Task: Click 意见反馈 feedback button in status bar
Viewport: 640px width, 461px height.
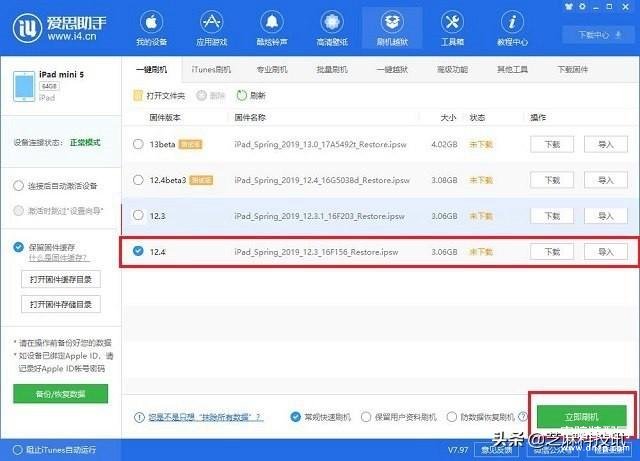Action: pyautogui.click(x=496, y=450)
